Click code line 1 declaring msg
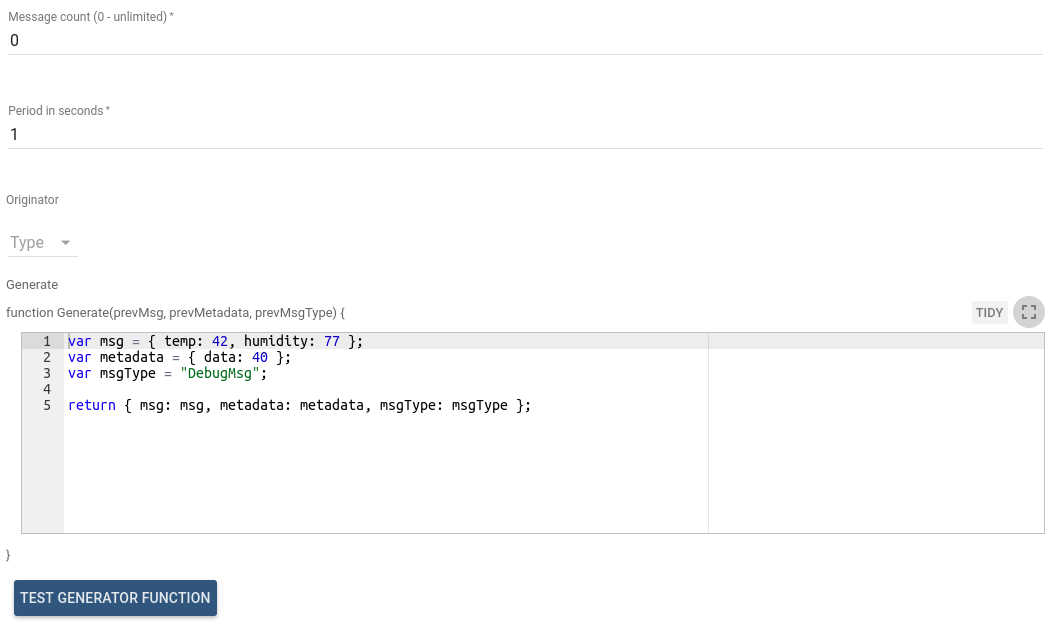Image resolution: width=1056 pixels, height=632 pixels. pyautogui.click(x=216, y=341)
